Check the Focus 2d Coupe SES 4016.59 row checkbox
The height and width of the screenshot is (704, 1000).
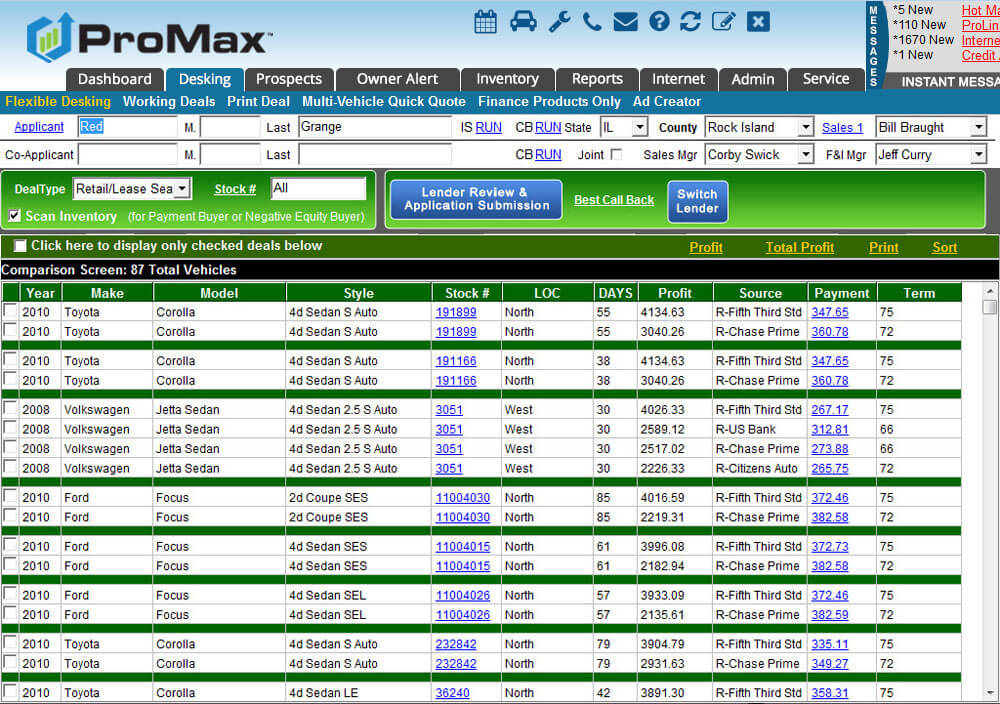tap(10, 496)
